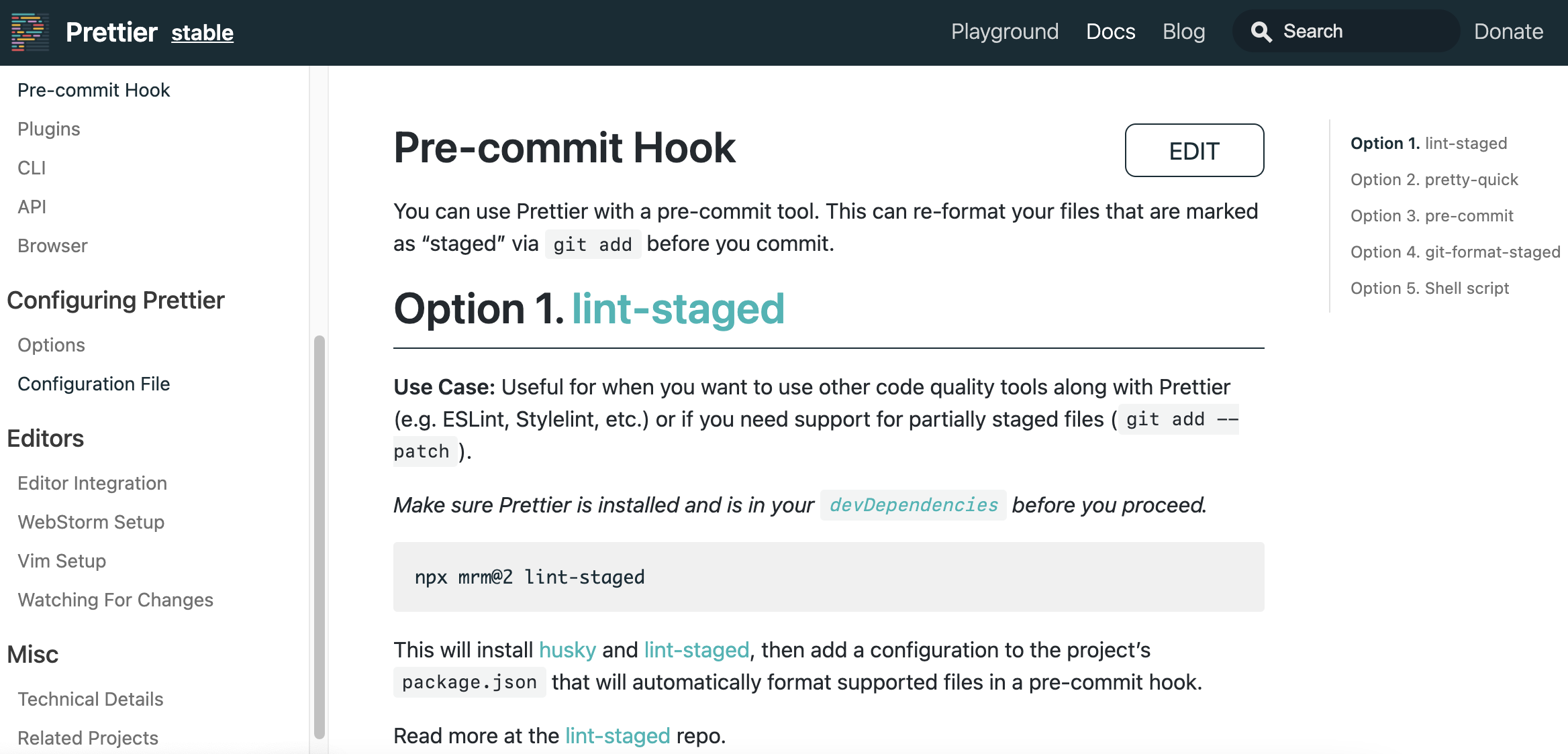The width and height of the screenshot is (1568, 754).
Task: Click the search magnifier icon
Action: point(1261,32)
